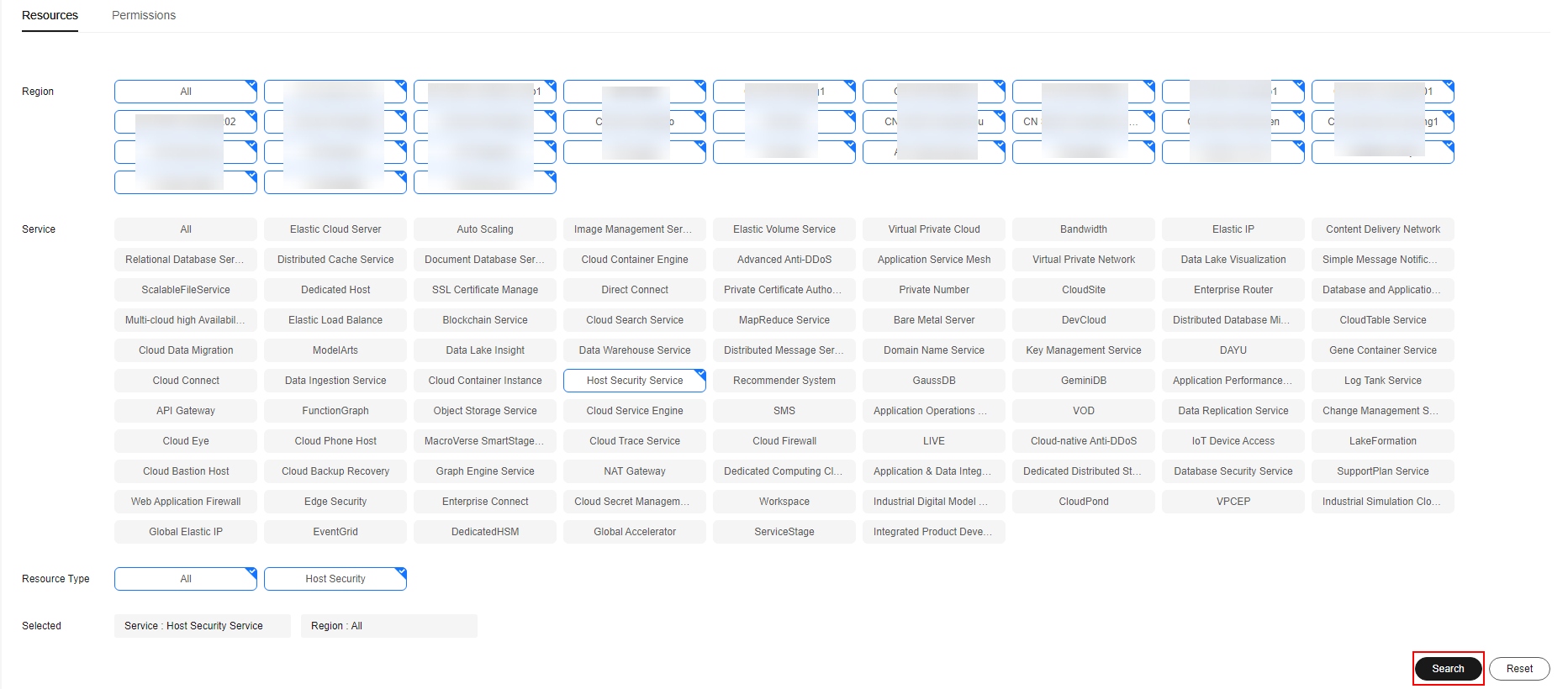The width and height of the screenshot is (1568, 689).
Task: Choose Content Delivery Network
Action: (x=1383, y=229)
